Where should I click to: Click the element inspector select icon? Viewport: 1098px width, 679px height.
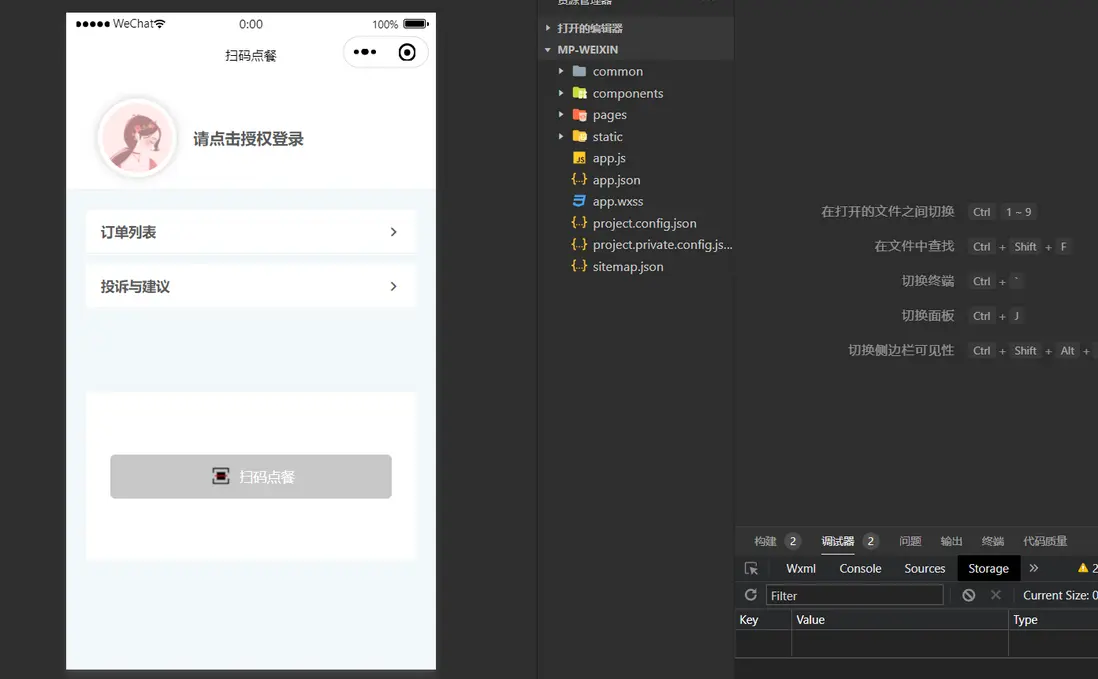(x=751, y=568)
